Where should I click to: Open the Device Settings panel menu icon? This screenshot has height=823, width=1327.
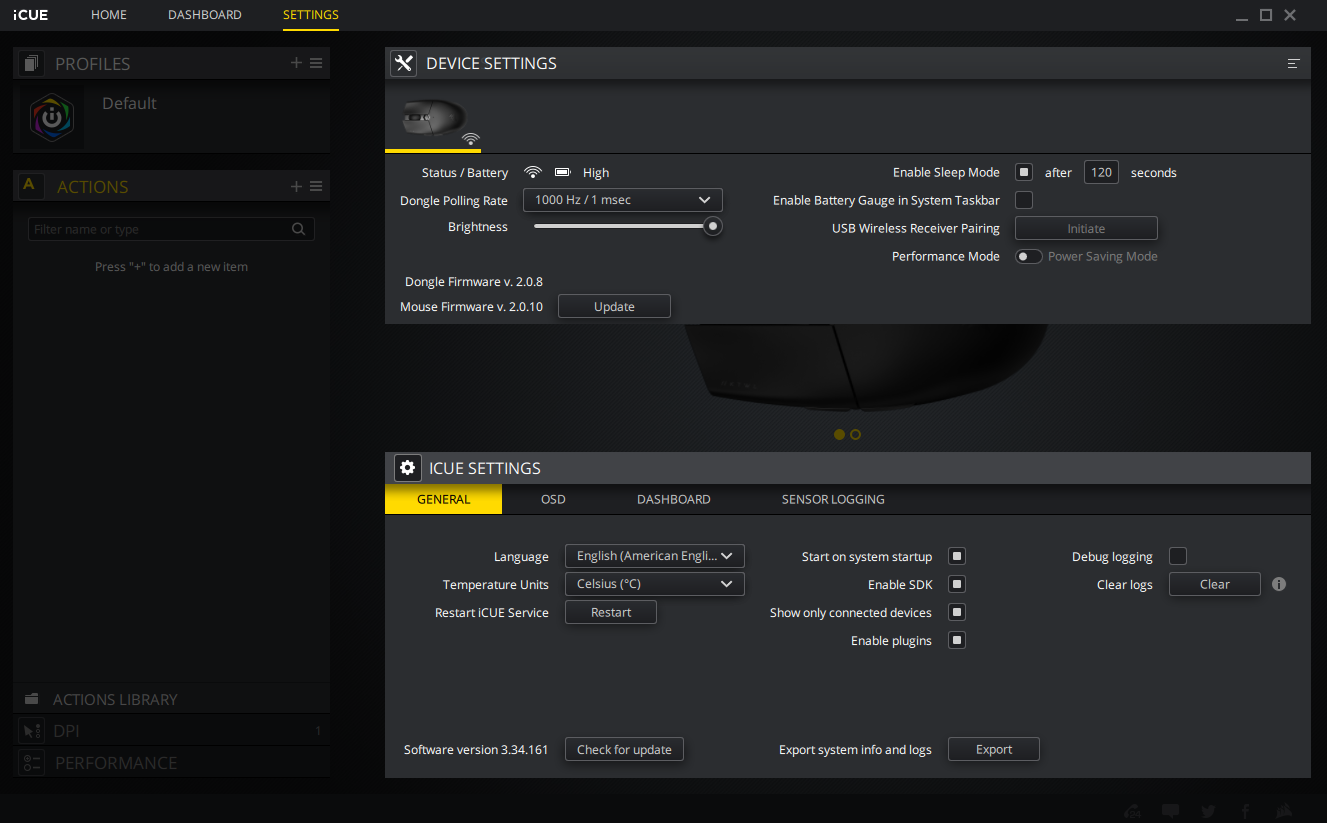1293,63
